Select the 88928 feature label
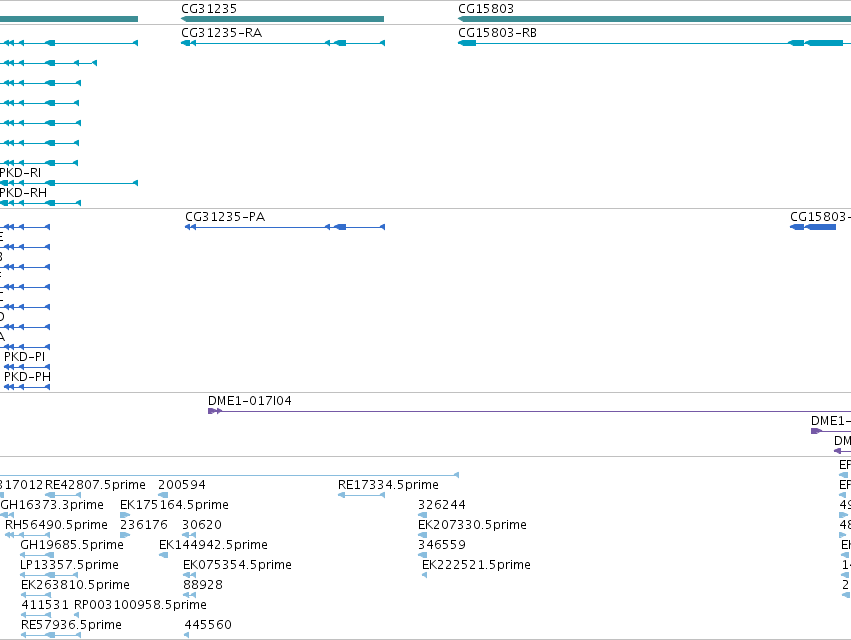 point(203,585)
